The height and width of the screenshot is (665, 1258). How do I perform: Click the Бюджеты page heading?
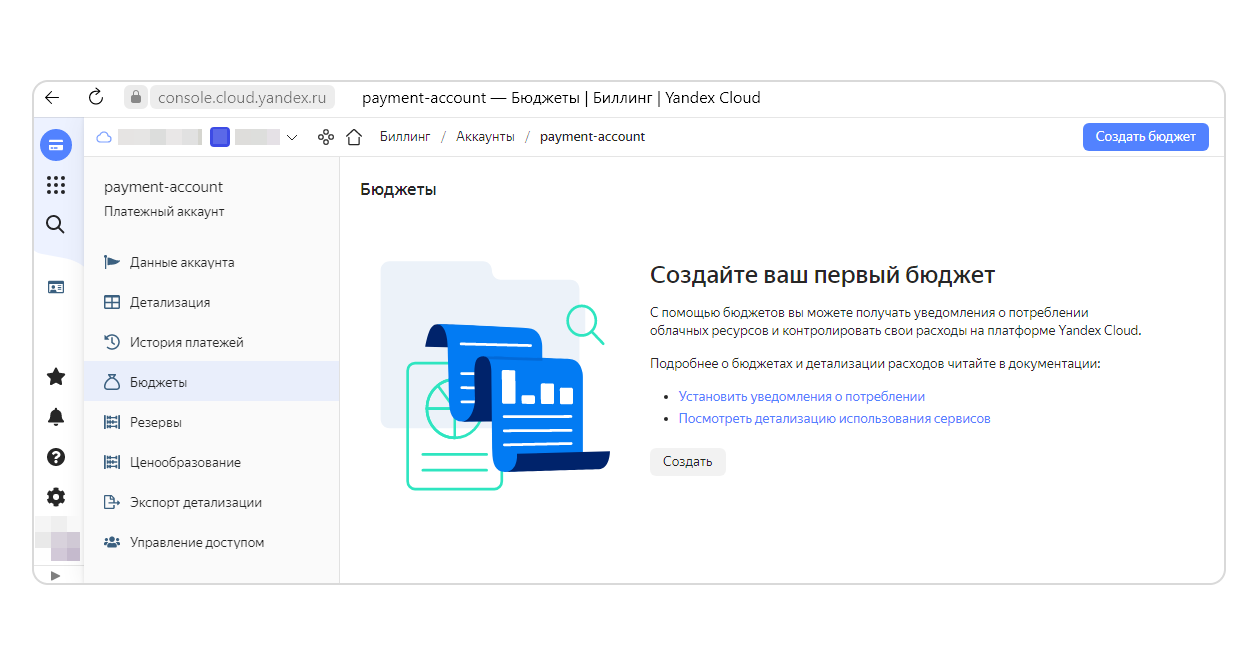398,190
